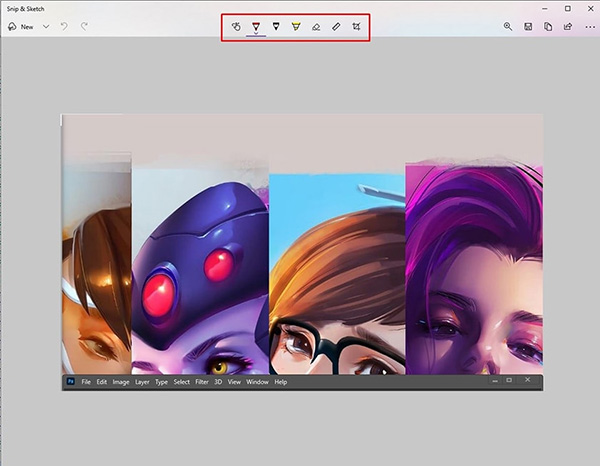The image size is (600, 466).
Task: Save the snip as file
Action: click(x=528, y=26)
